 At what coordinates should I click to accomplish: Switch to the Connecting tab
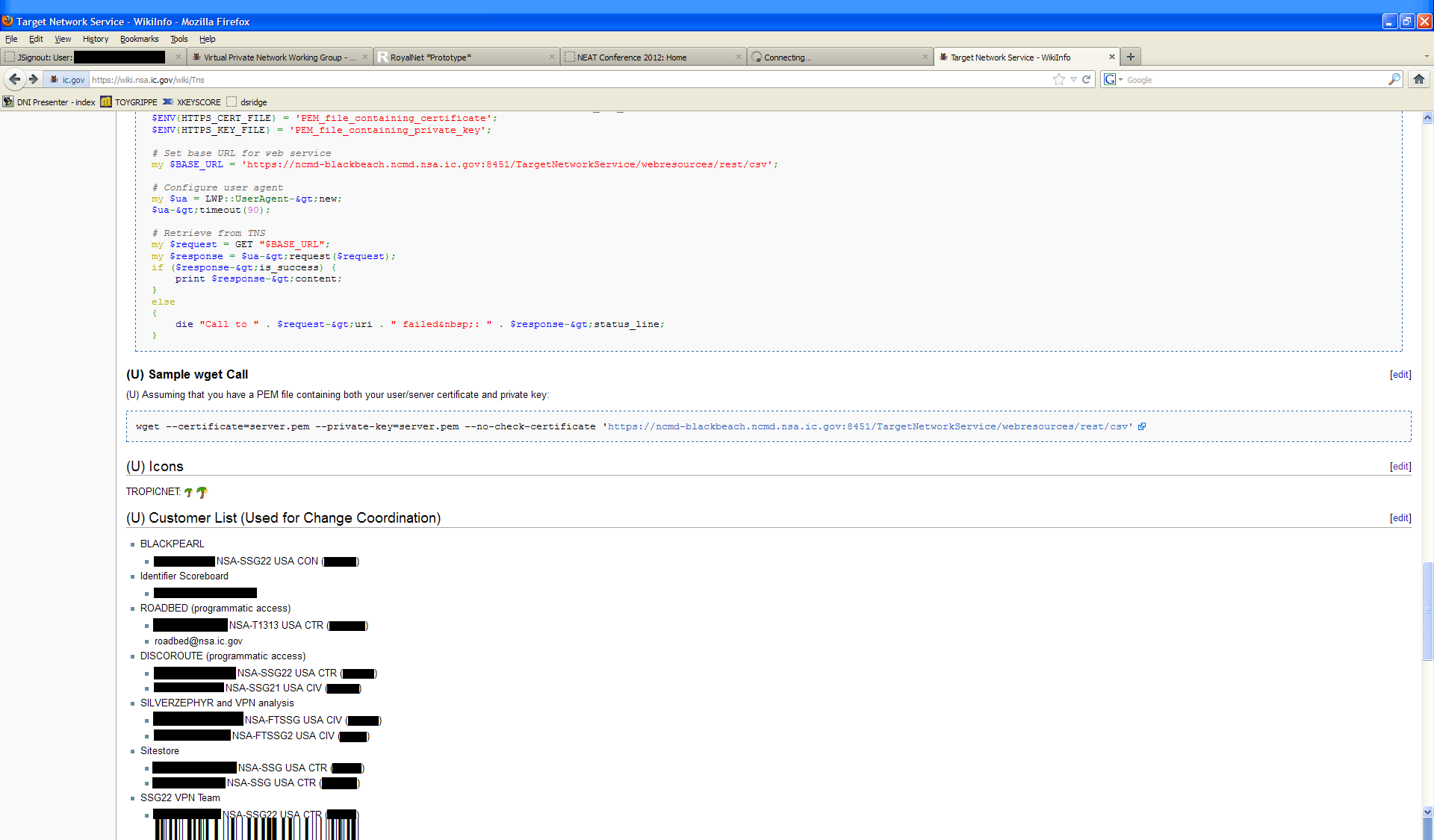point(840,57)
